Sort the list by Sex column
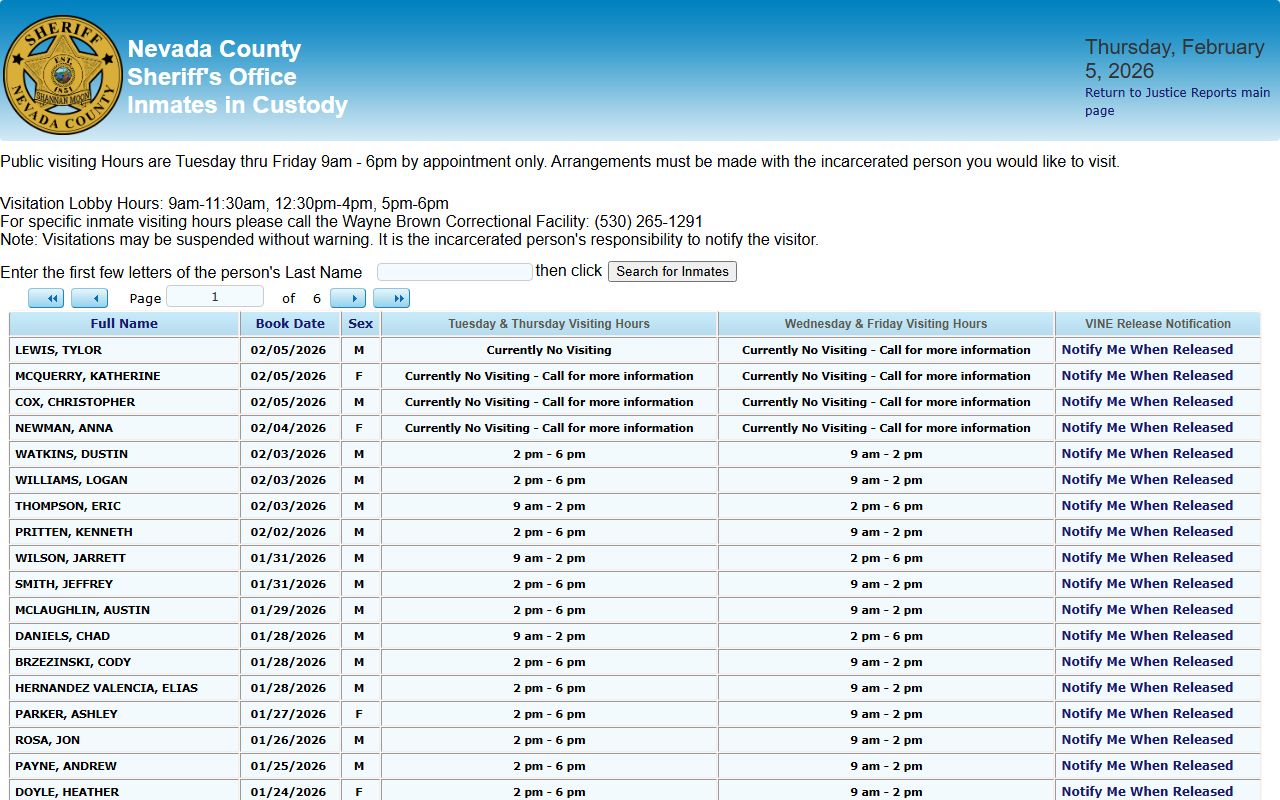This screenshot has width=1280, height=800. click(x=360, y=324)
